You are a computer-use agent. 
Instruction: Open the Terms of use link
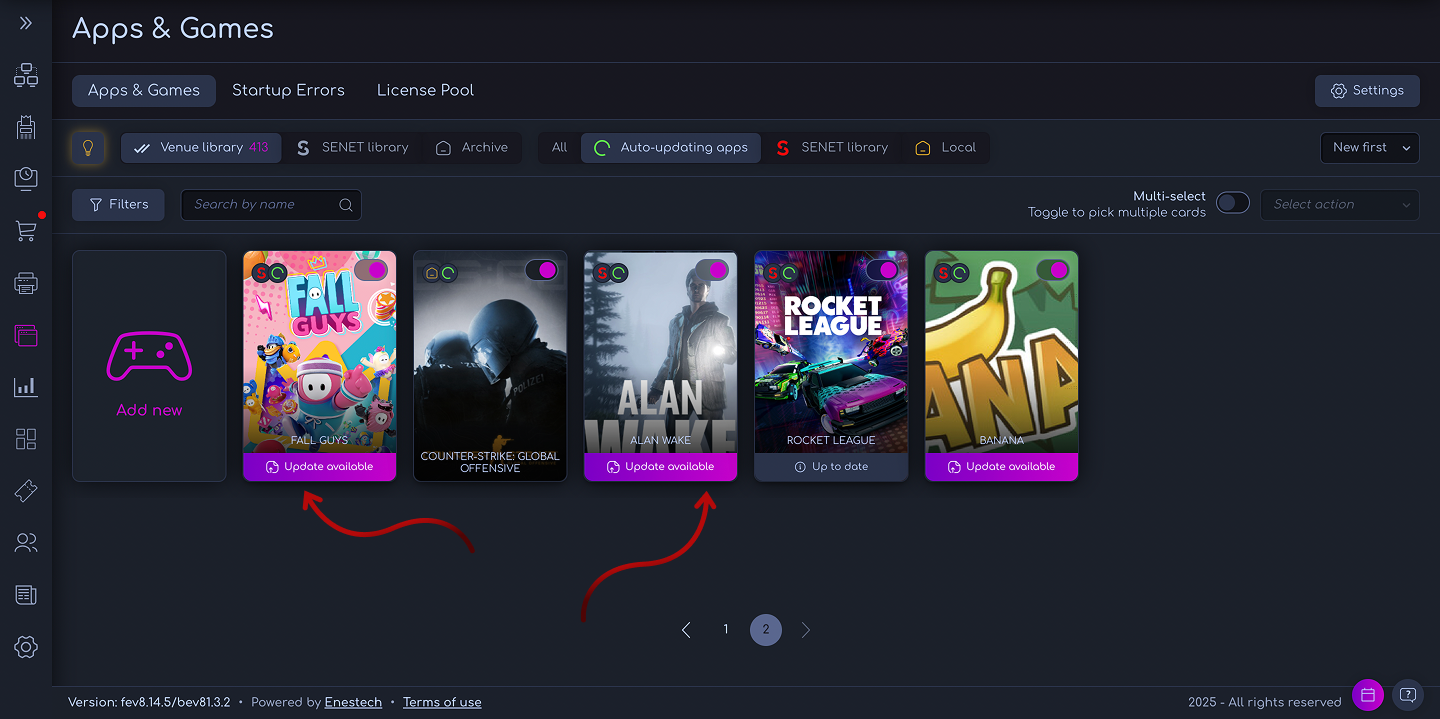[442, 702]
